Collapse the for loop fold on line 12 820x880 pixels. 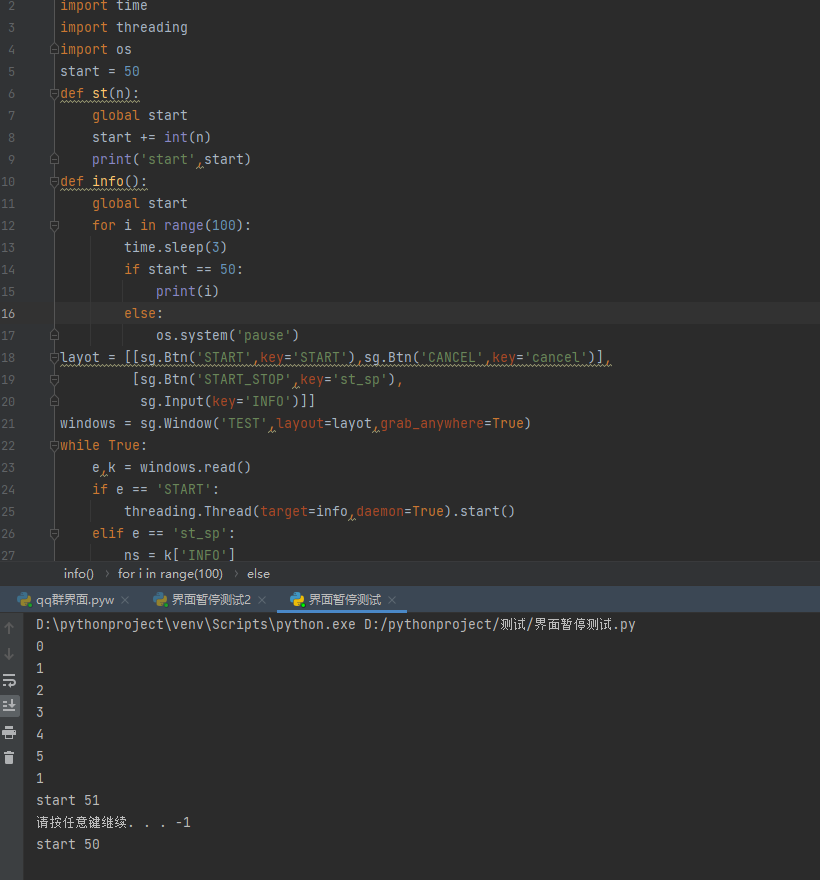[x=54, y=226]
